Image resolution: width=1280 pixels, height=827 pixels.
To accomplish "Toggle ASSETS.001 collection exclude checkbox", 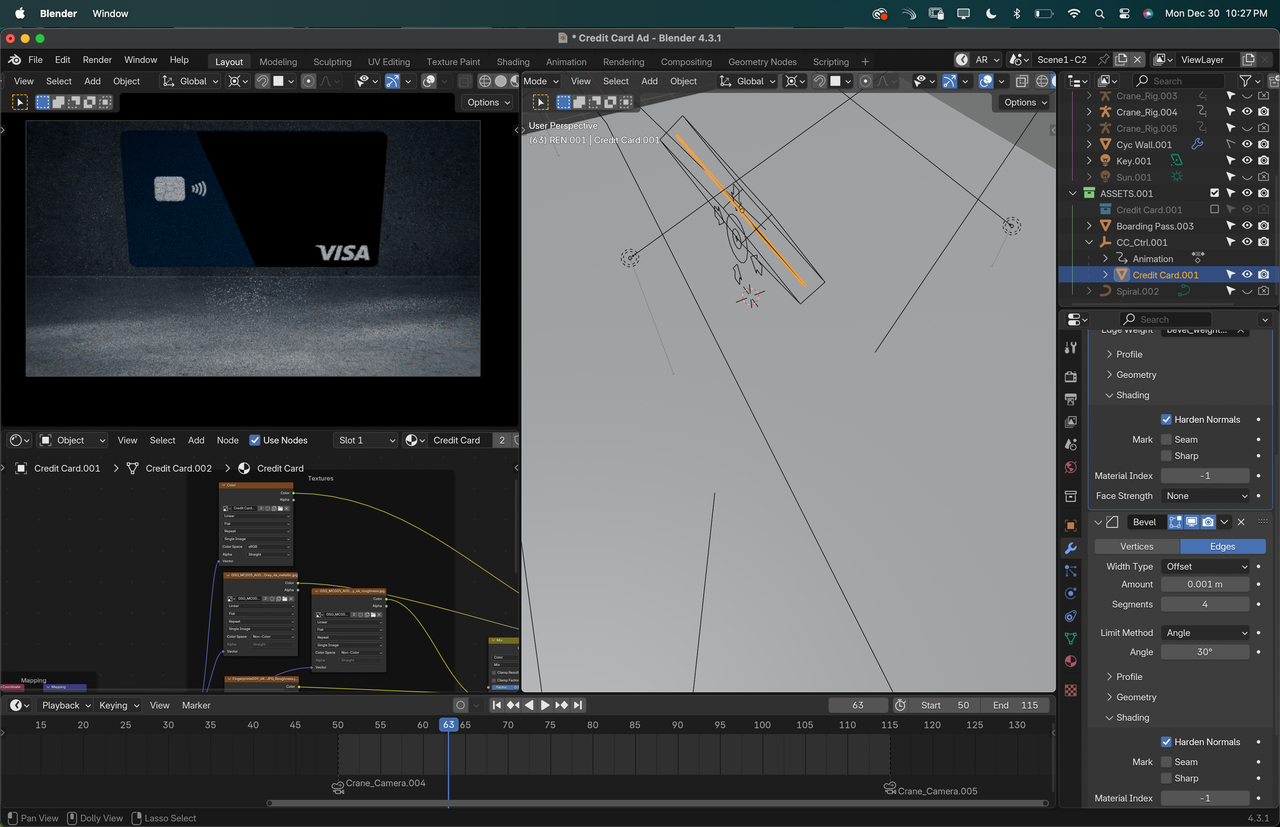I will click(x=1215, y=193).
